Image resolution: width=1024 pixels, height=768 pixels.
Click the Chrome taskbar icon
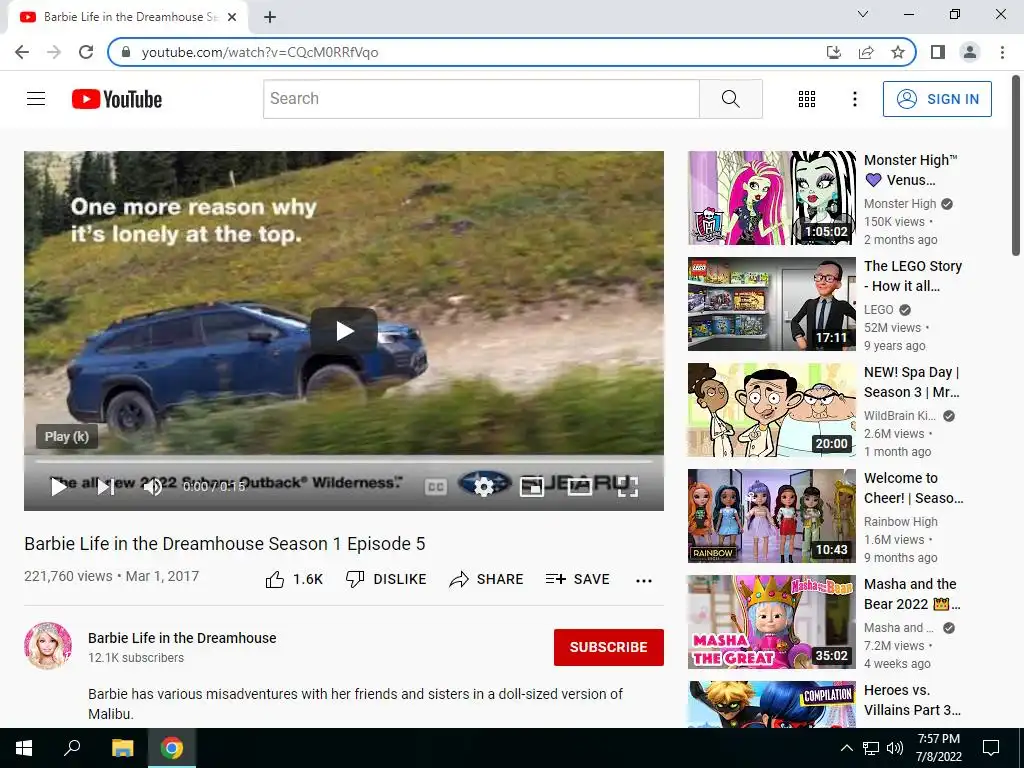click(x=172, y=748)
